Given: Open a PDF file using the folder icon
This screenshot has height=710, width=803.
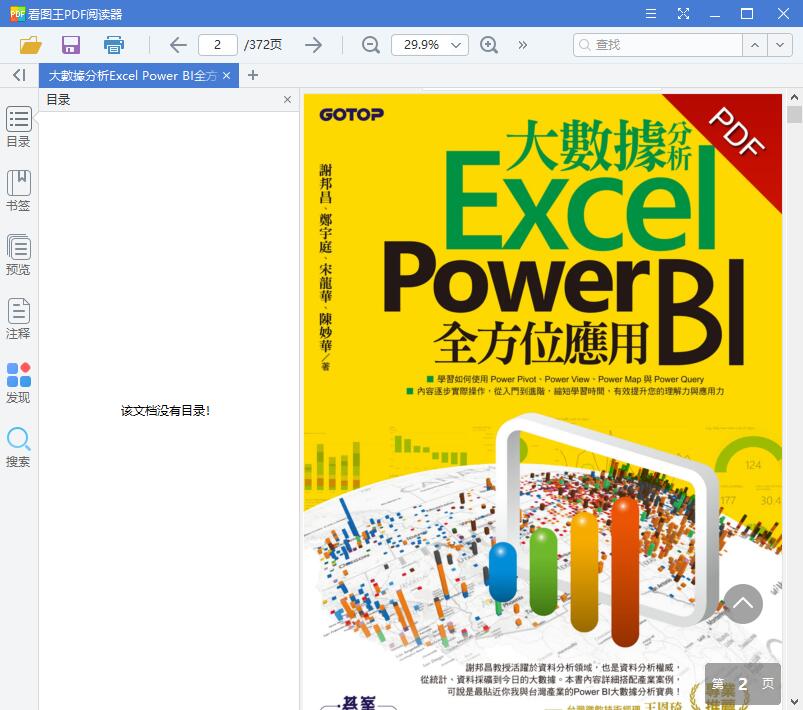Looking at the screenshot, I should click(29, 44).
